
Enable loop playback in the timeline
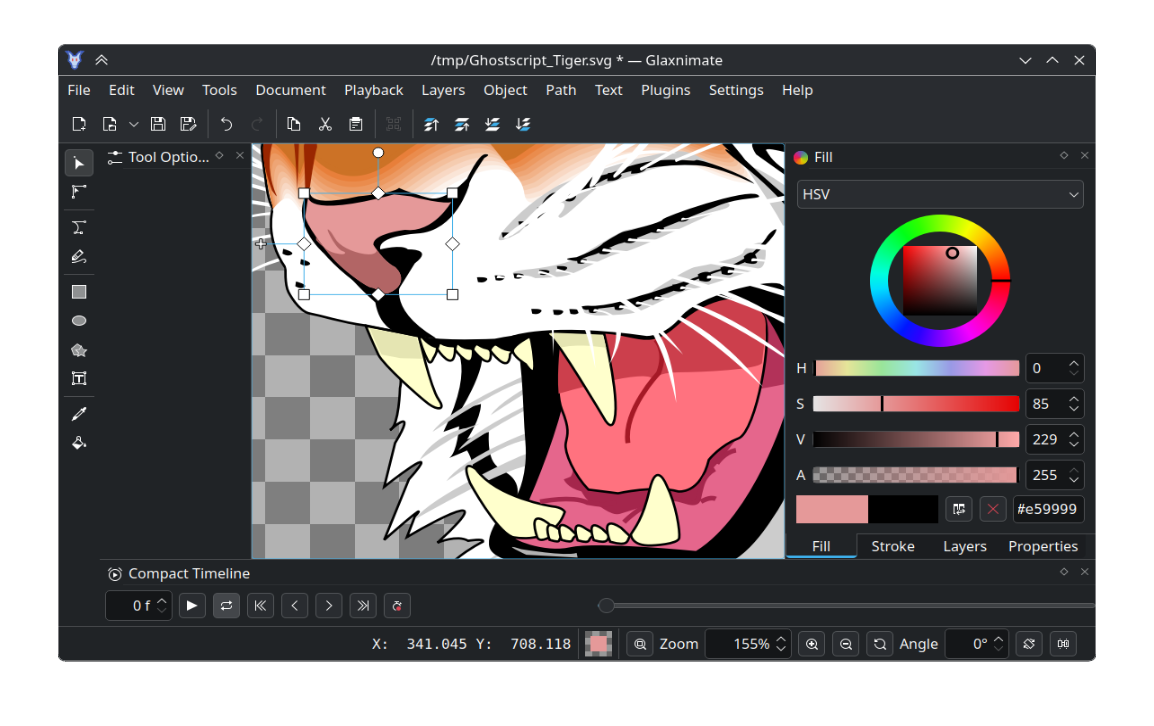click(226, 605)
